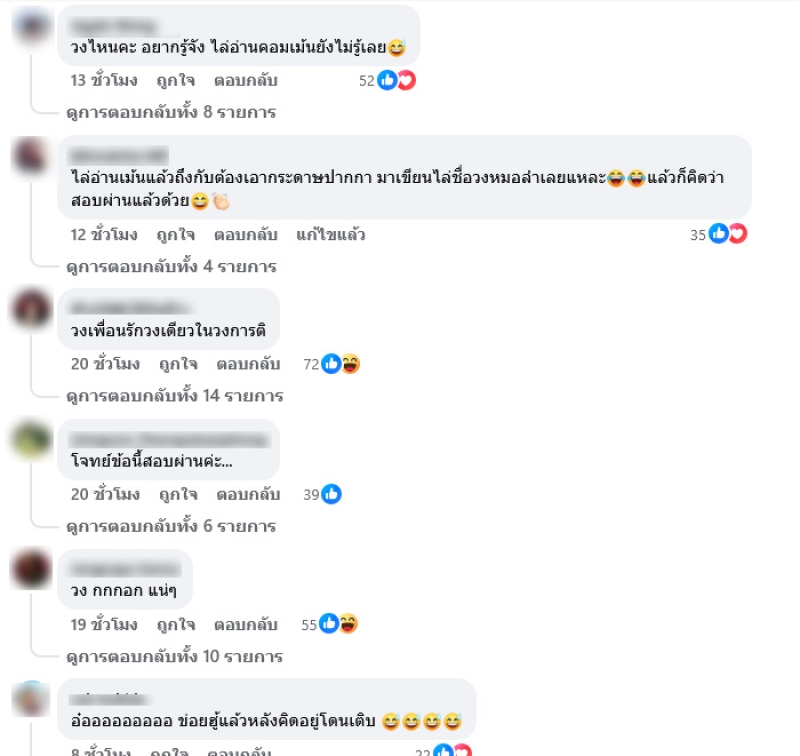Click first commenter's blurred profile picture
800x756 pixels.
(x=32, y=26)
